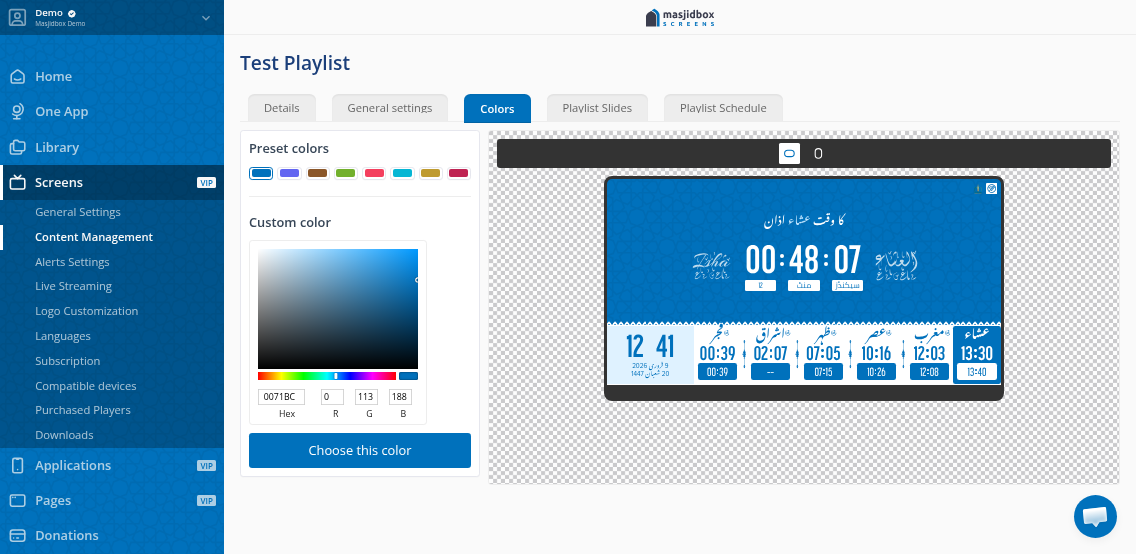Select the Pages screen icon
This screenshot has height=554, width=1136.
point(17,500)
